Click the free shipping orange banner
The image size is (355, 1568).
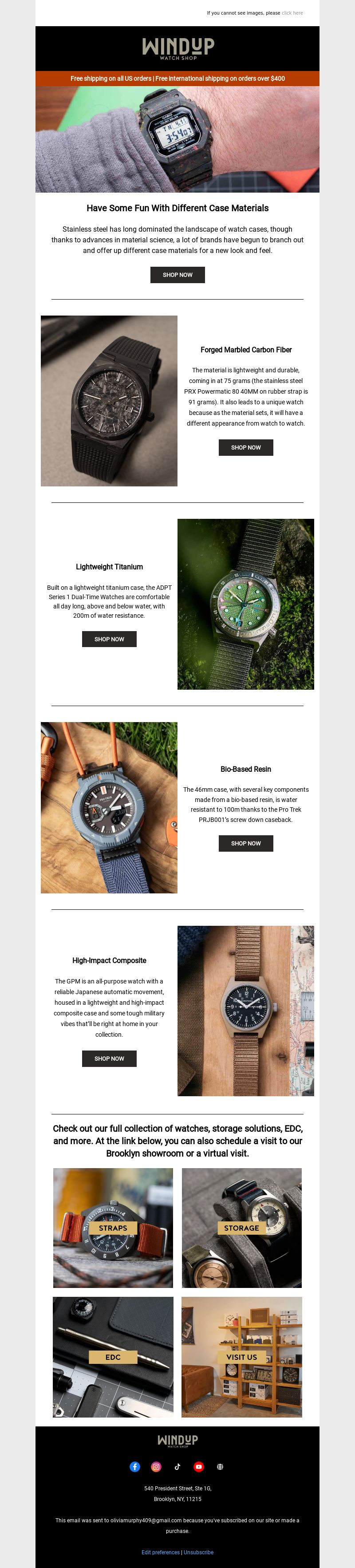tap(178, 79)
